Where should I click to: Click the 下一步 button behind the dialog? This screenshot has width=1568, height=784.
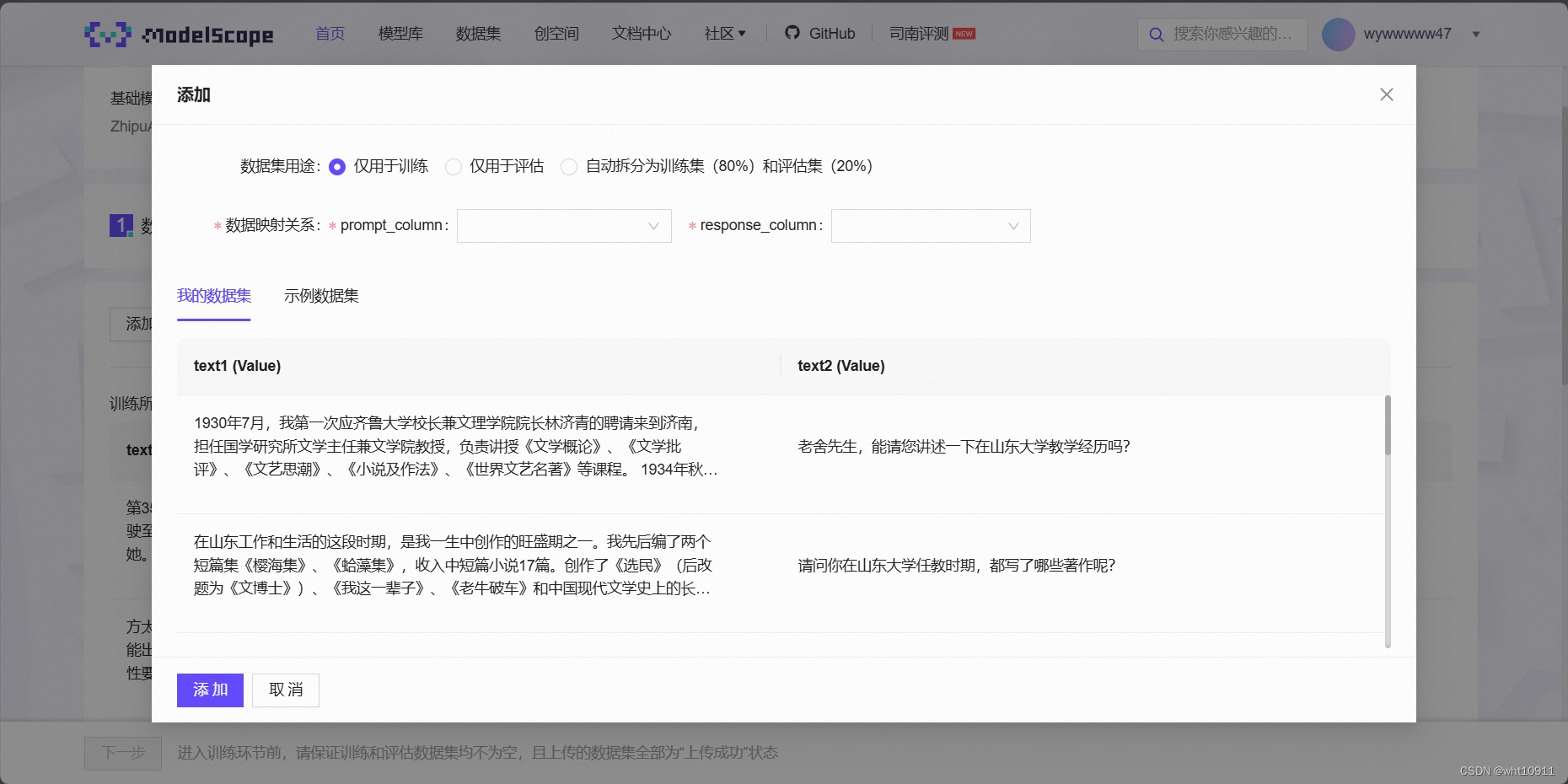pyautogui.click(x=123, y=753)
